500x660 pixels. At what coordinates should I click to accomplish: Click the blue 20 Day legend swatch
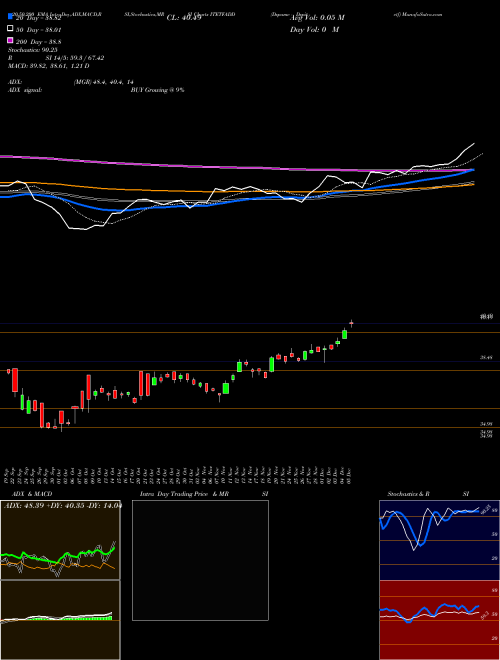[x=11, y=17]
